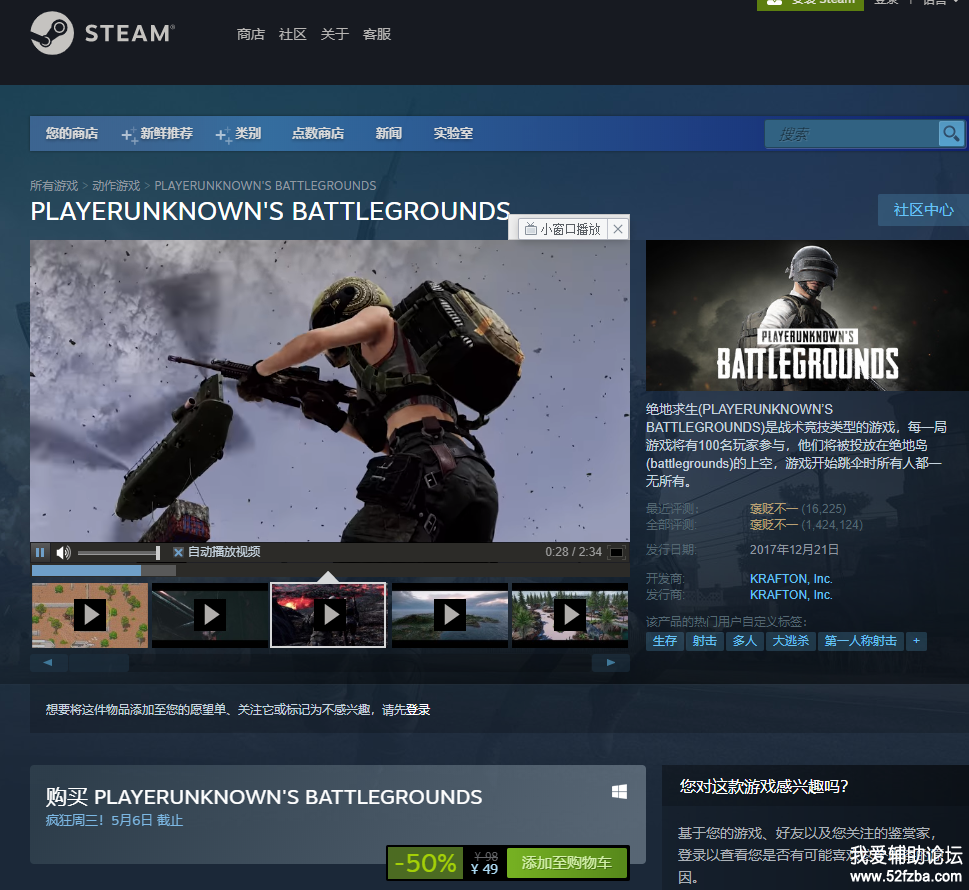The height and width of the screenshot is (890, 969).
Task: Open the 社区 menu
Action: [x=293, y=34]
